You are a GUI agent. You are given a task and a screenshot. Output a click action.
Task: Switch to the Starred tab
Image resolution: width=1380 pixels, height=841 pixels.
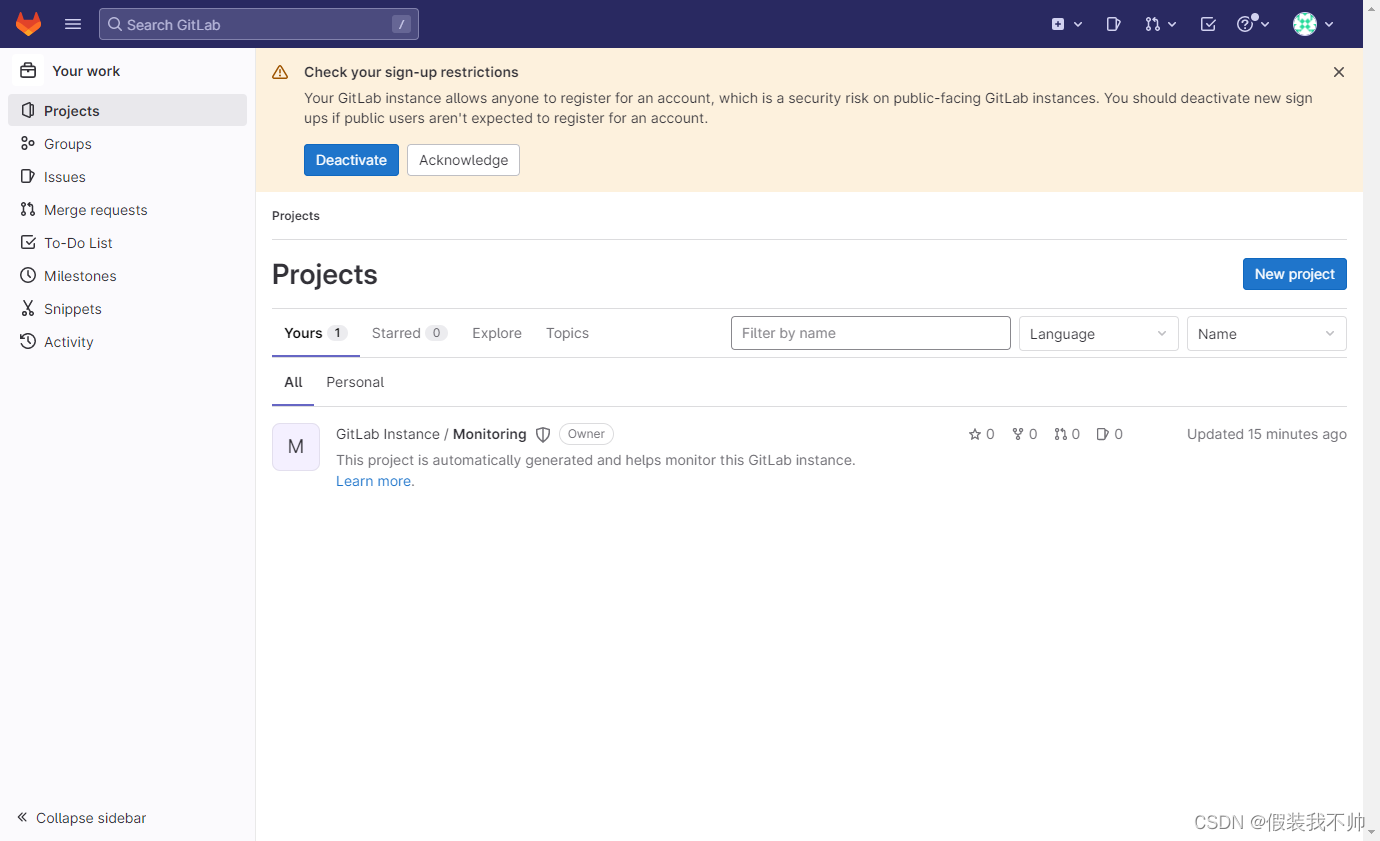pyautogui.click(x=409, y=333)
